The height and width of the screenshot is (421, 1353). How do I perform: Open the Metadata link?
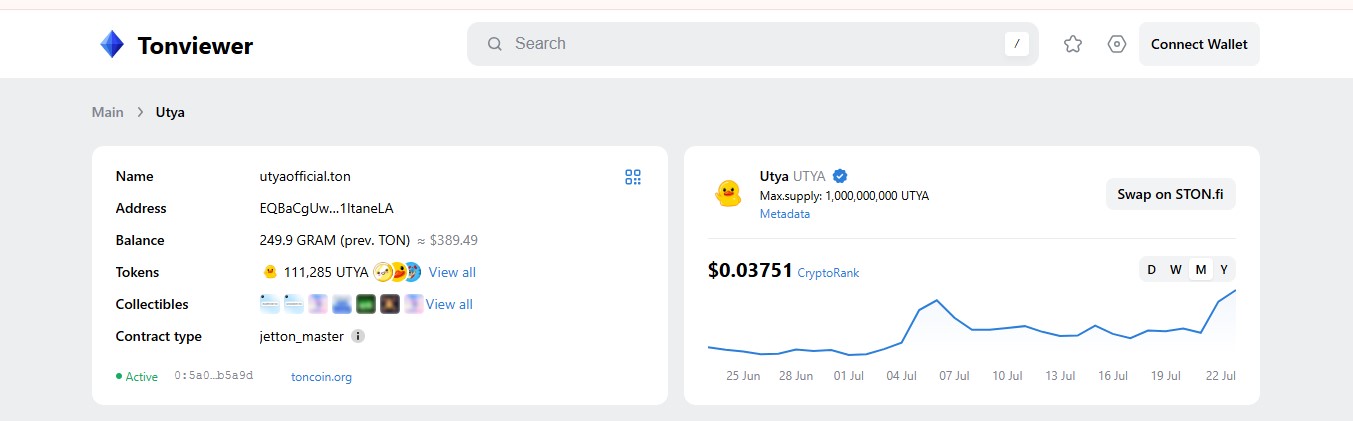pyautogui.click(x=785, y=214)
